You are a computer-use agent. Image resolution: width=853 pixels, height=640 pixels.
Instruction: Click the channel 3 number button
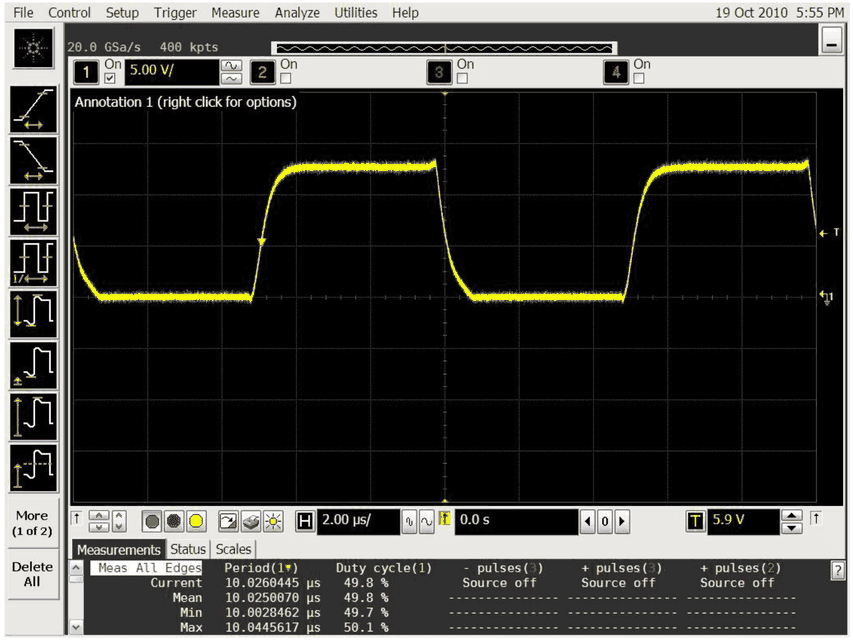click(439, 72)
